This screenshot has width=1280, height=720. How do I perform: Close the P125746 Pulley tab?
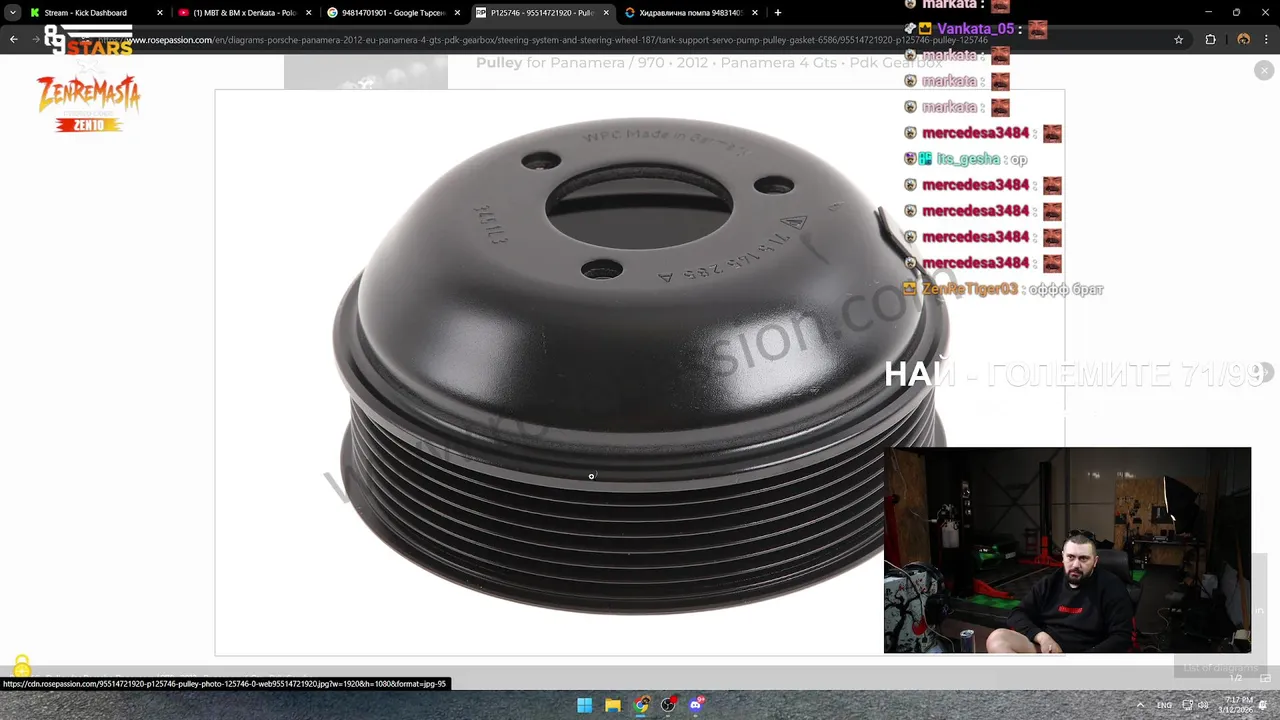(x=606, y=13)
